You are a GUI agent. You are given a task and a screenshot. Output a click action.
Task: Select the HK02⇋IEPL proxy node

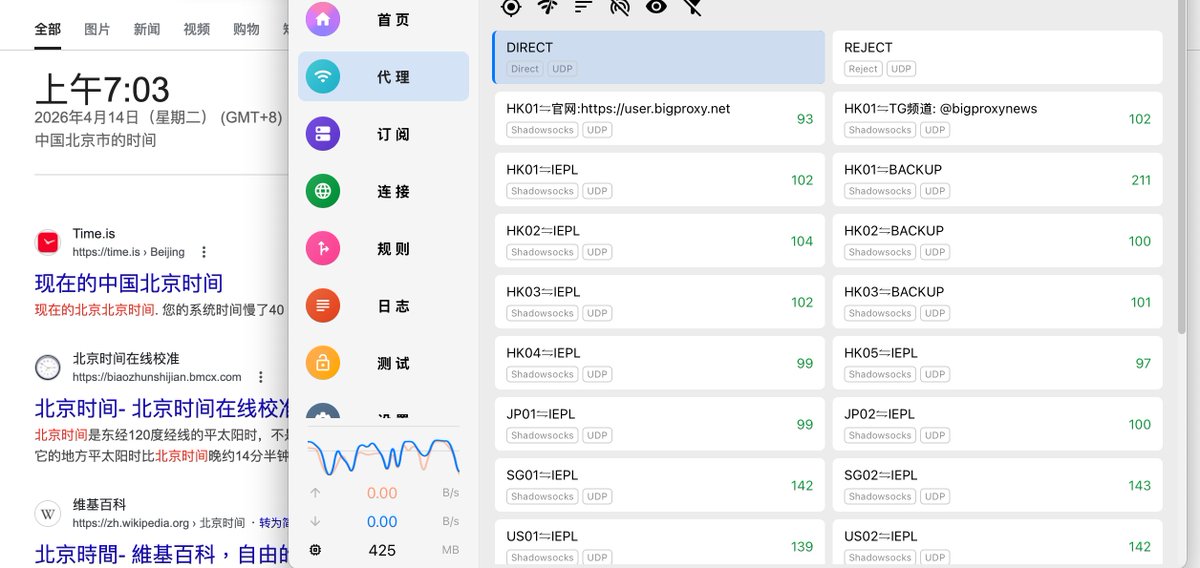click(x=659, y=240)
